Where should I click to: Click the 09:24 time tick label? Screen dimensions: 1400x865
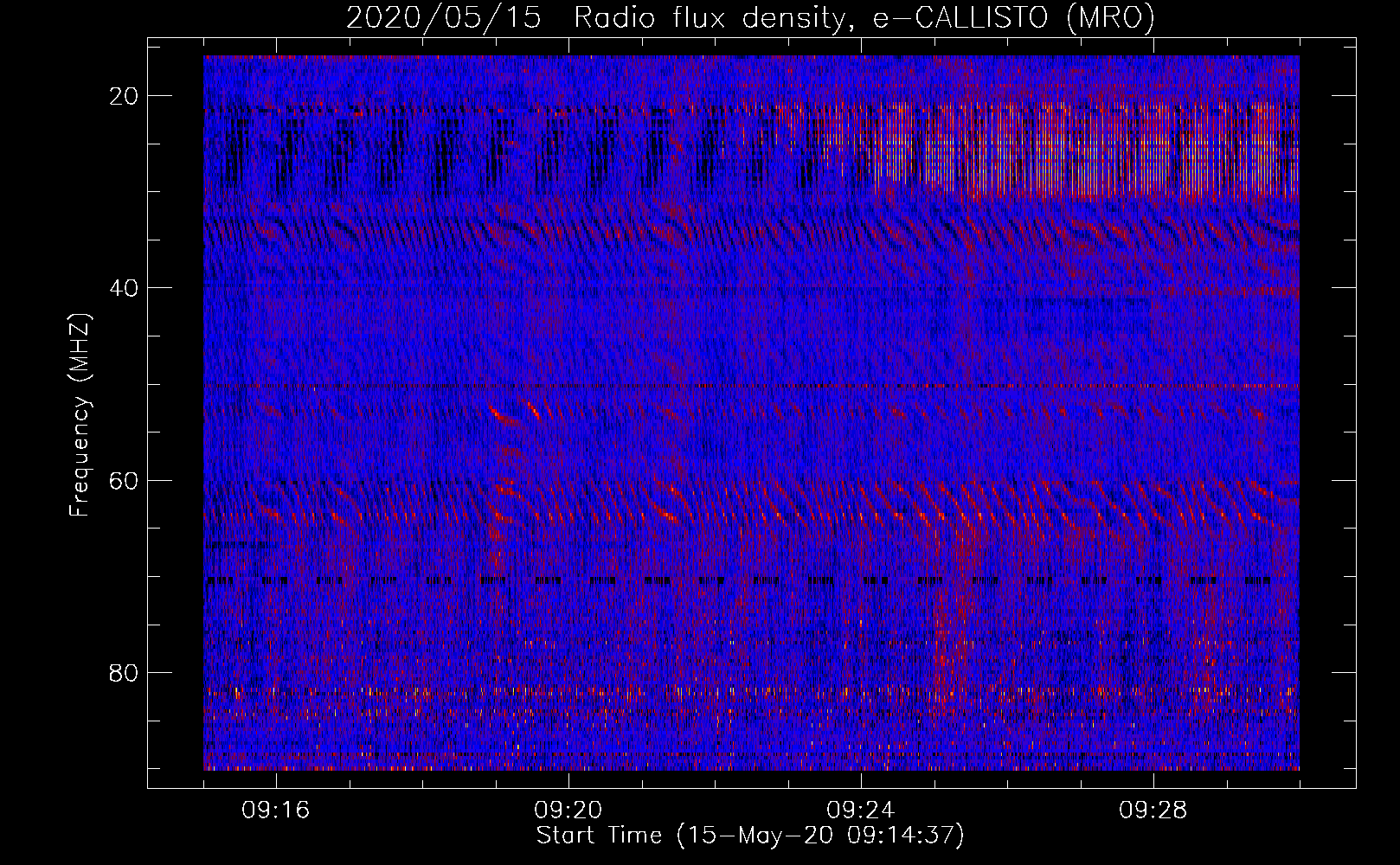(861, 811)
